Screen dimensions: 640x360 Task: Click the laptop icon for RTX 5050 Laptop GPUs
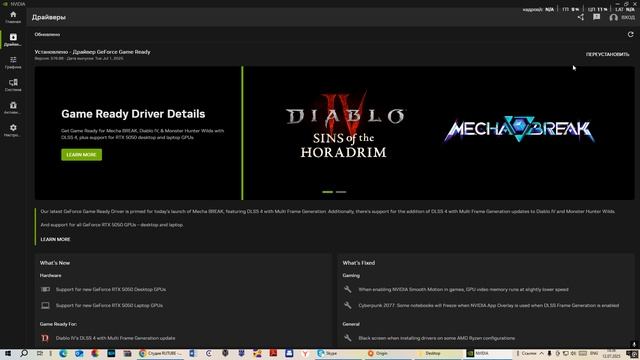[x=45, y=305]
